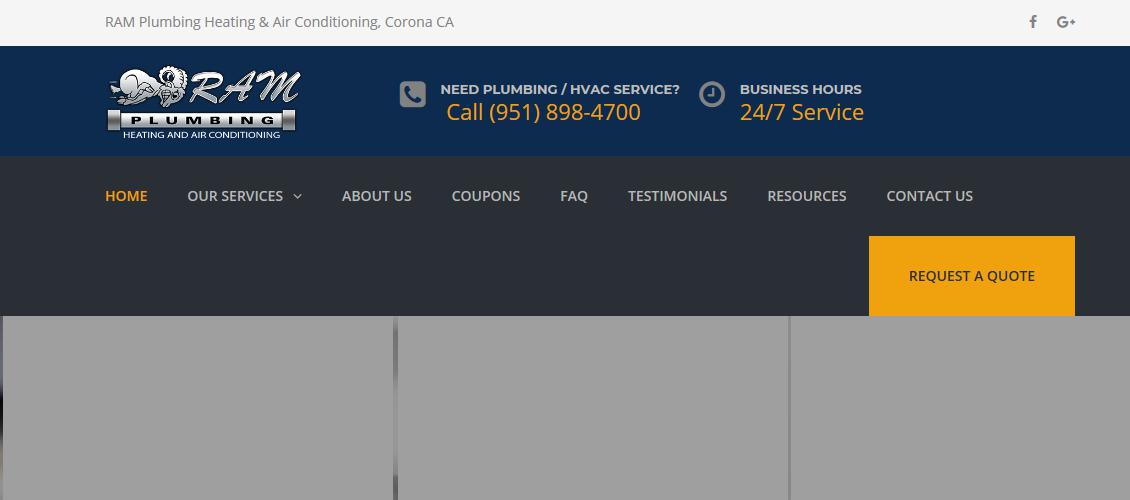Navigate to Resources
The width and height of the screenshot is (1130, 500).
point(806,196)
